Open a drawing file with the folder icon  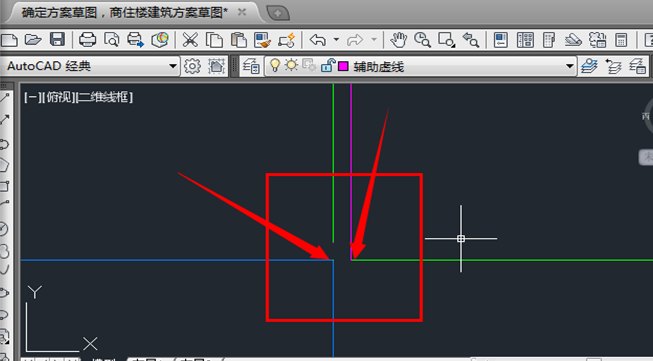[x=33, y=40]
